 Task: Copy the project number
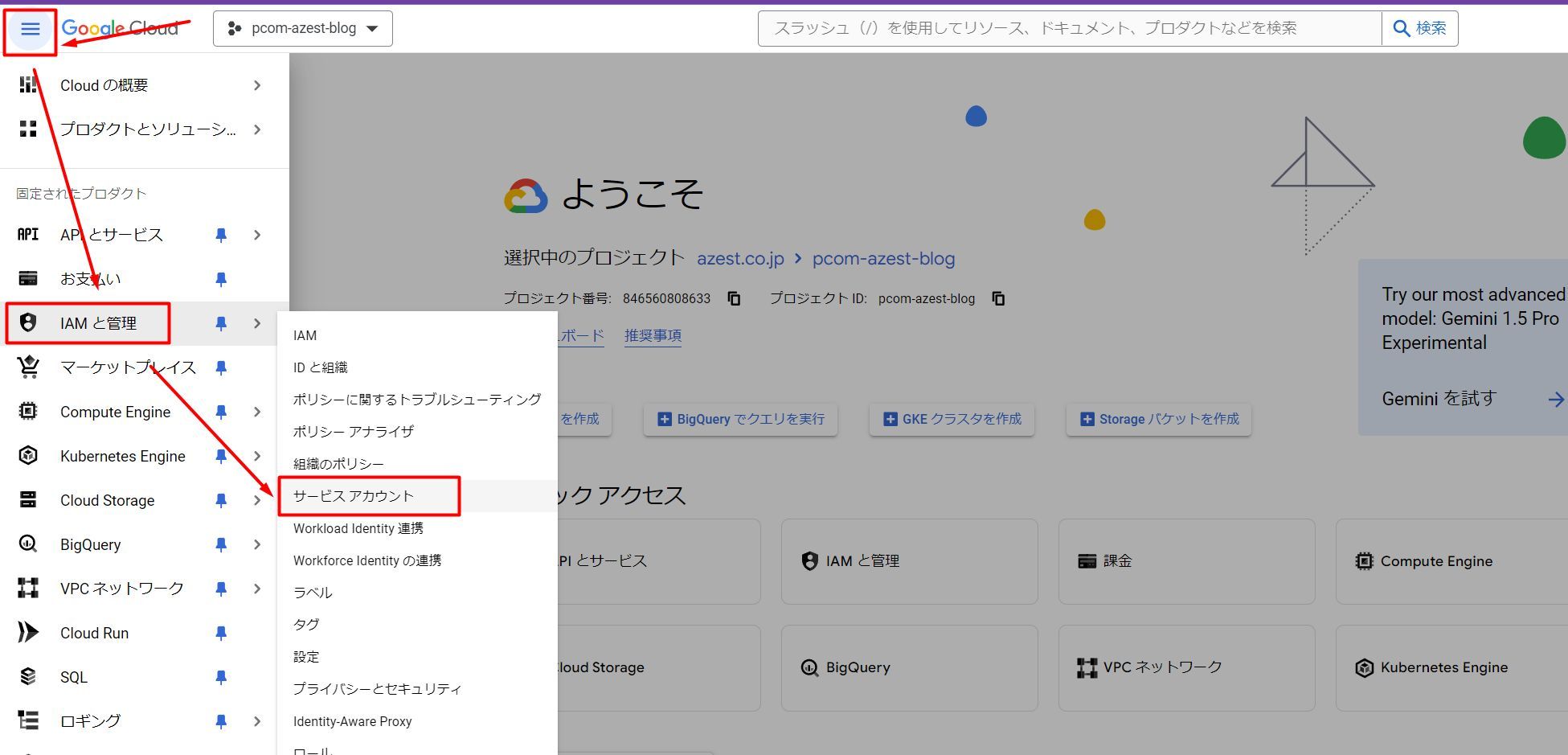click(734, 298)
